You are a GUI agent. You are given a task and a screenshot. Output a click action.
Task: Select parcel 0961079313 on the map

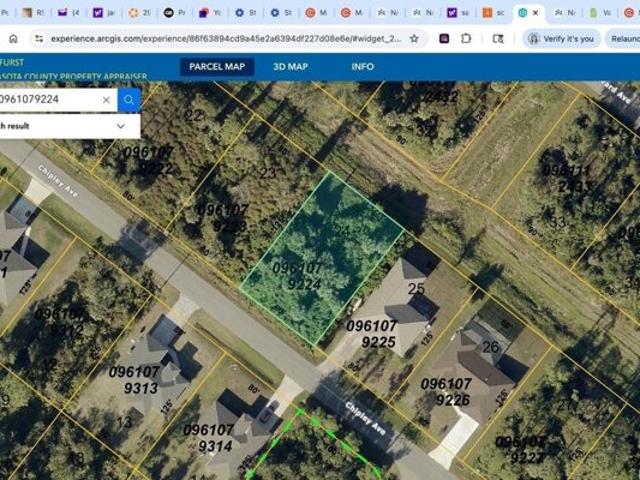[152, 375]
